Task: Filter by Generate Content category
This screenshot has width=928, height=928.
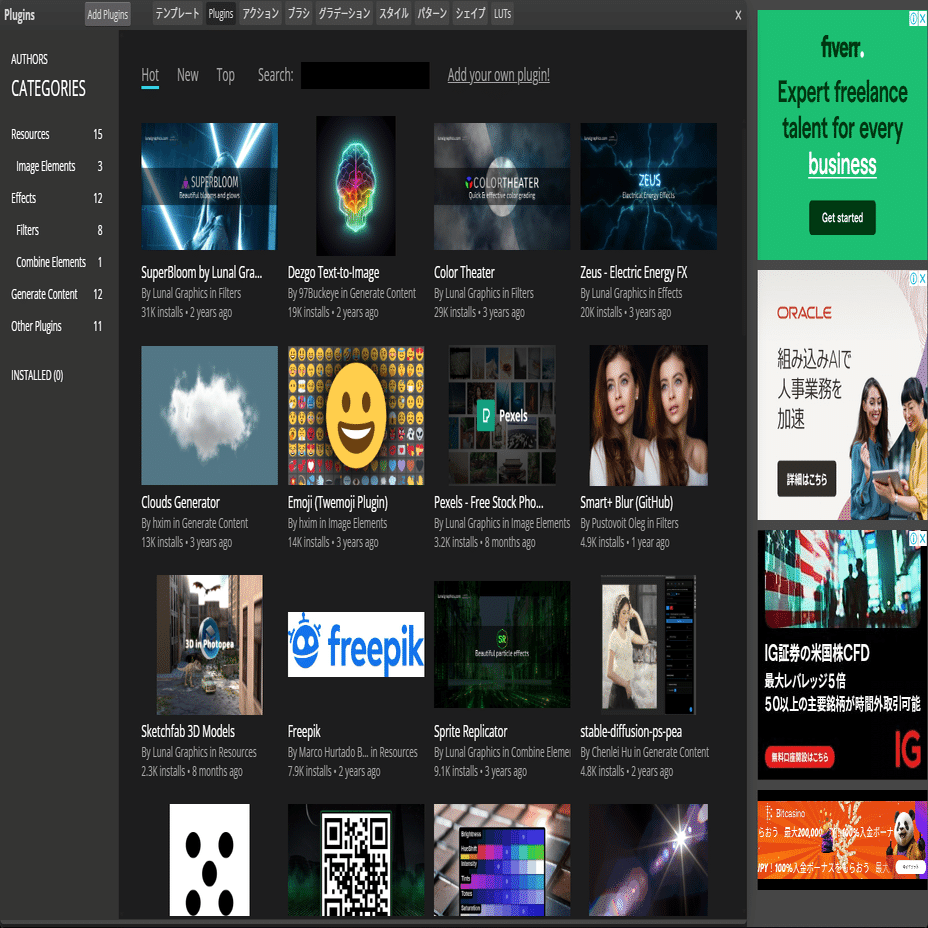Action: [57, 294]
